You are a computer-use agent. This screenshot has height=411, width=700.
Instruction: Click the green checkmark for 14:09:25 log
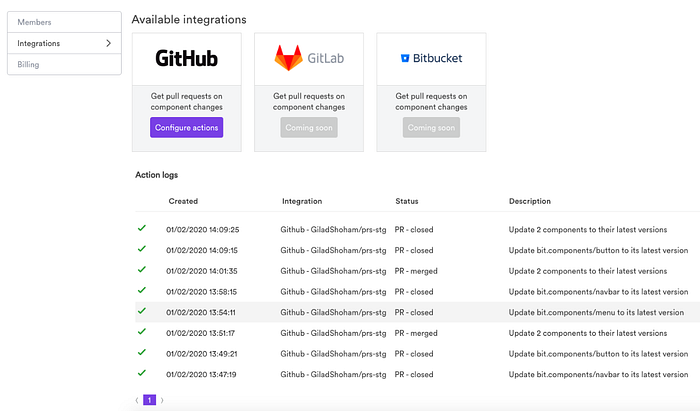pyautogui.click(x=142, y=228)
